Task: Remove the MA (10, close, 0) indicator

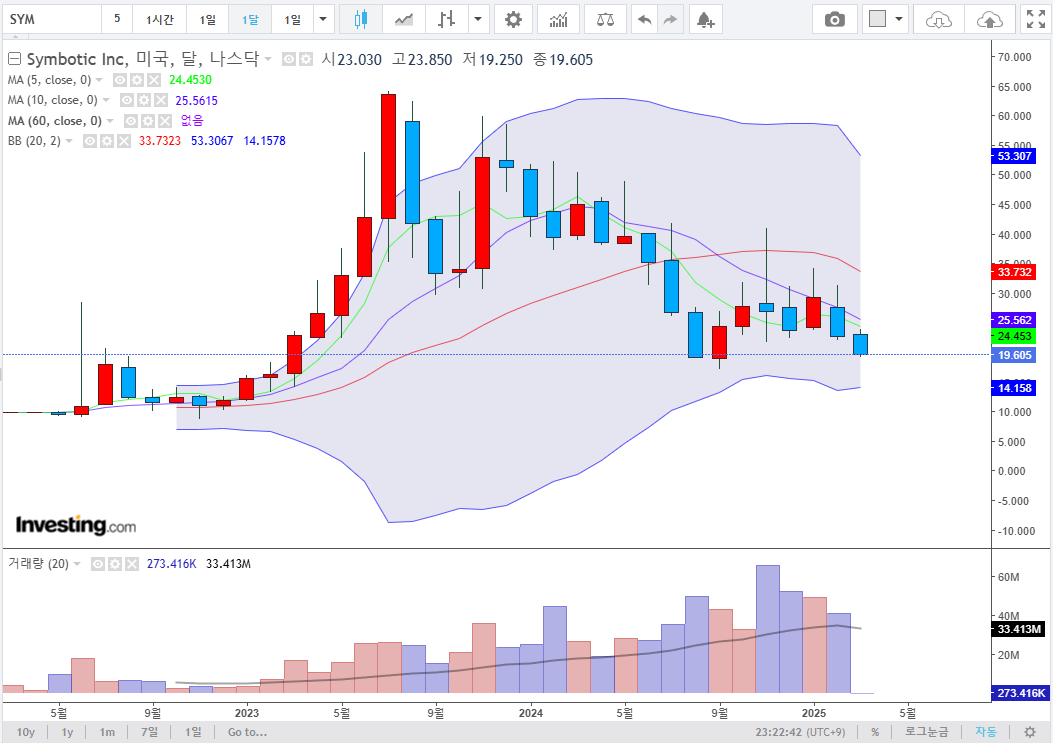Action: pyautogui.click(x=161, y=100)
